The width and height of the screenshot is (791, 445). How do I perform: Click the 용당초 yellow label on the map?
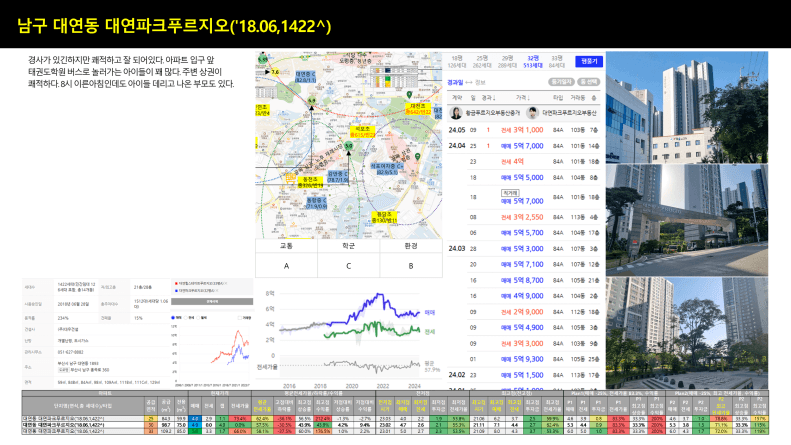click(x=384, y=217)
